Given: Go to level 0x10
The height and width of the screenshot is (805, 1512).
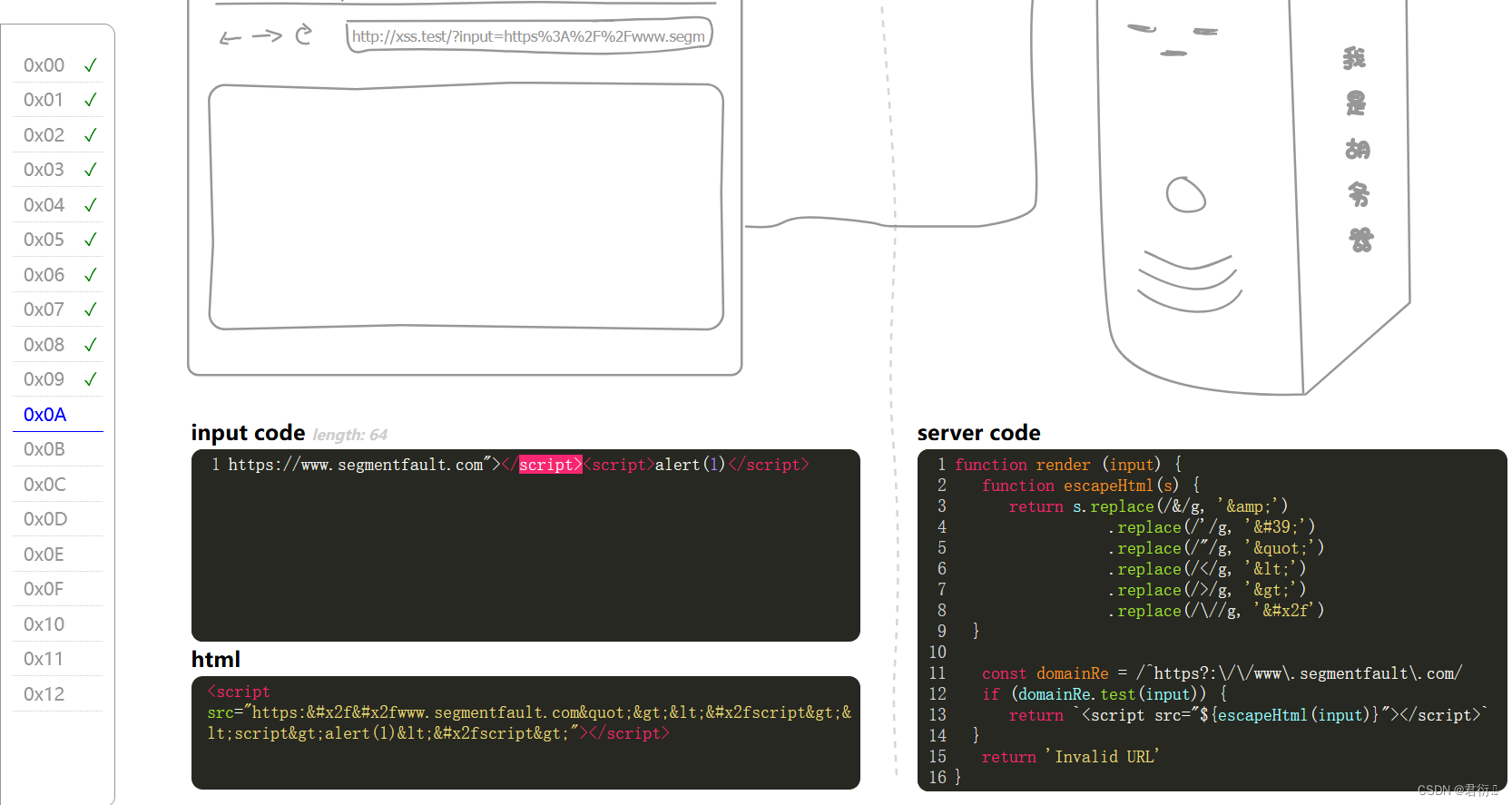Looking at the screenshot, I should pos(58,624).
